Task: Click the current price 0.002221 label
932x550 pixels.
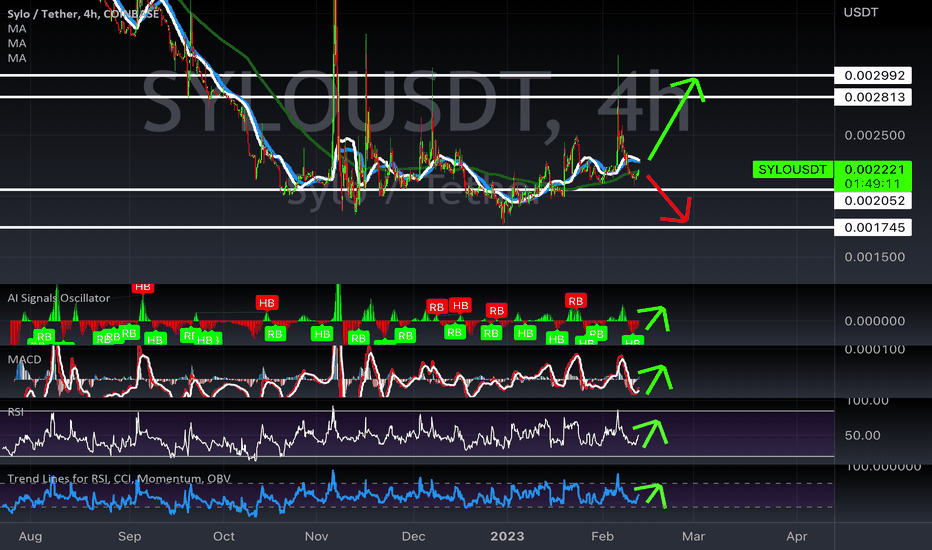Action: coord(873,169)
